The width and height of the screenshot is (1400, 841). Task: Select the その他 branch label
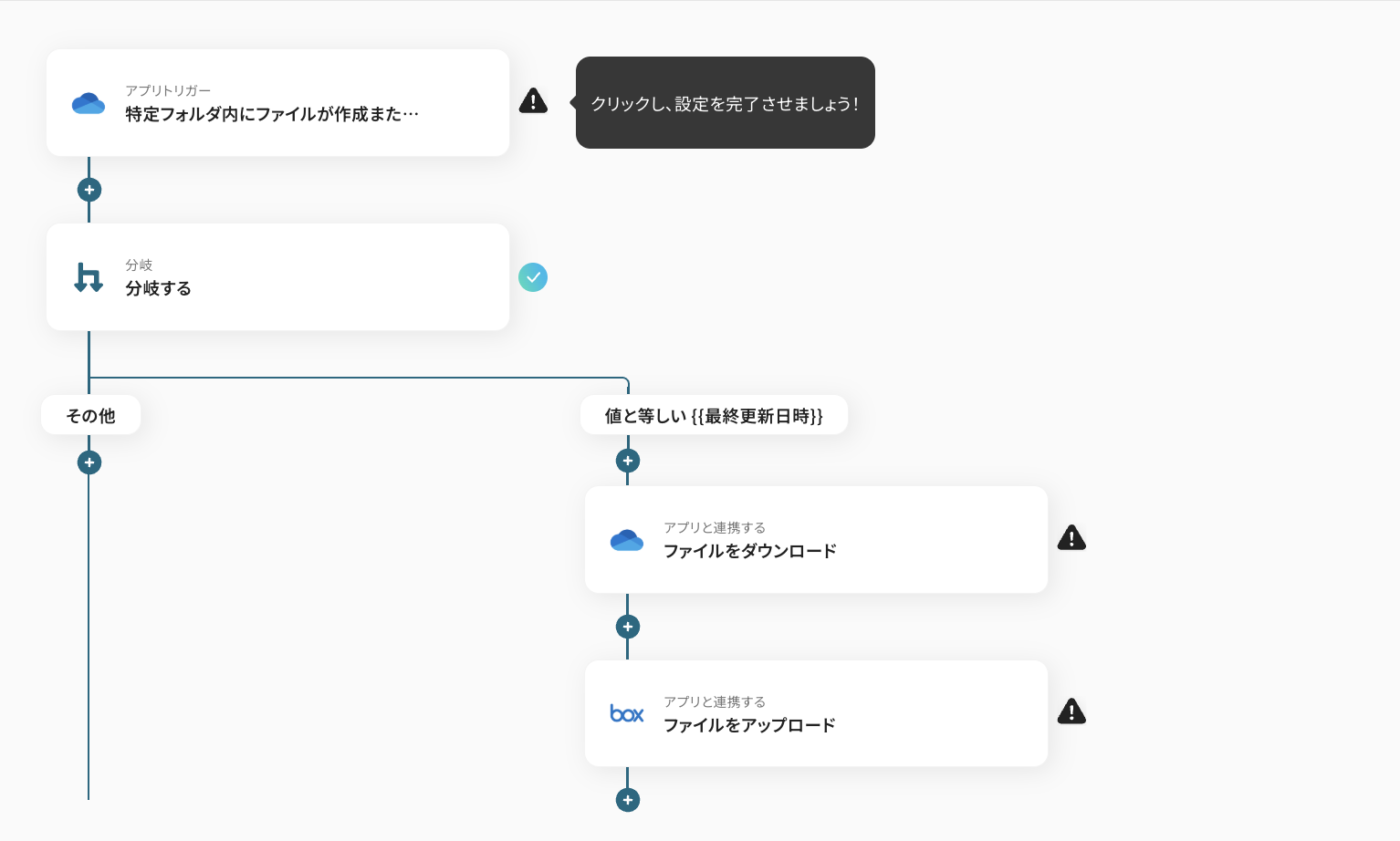pos(89,415)
